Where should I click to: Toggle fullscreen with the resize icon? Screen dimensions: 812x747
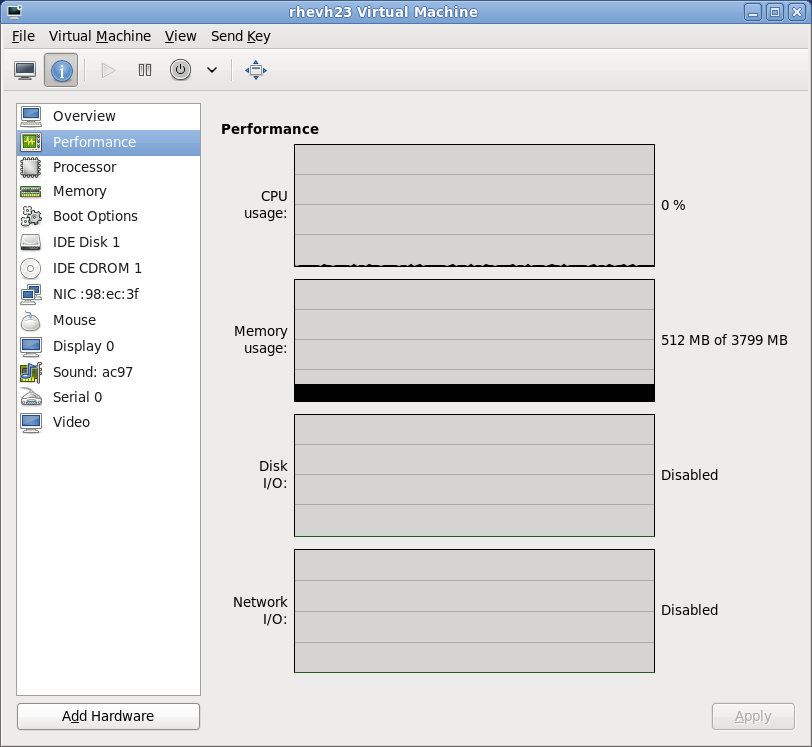255,70
